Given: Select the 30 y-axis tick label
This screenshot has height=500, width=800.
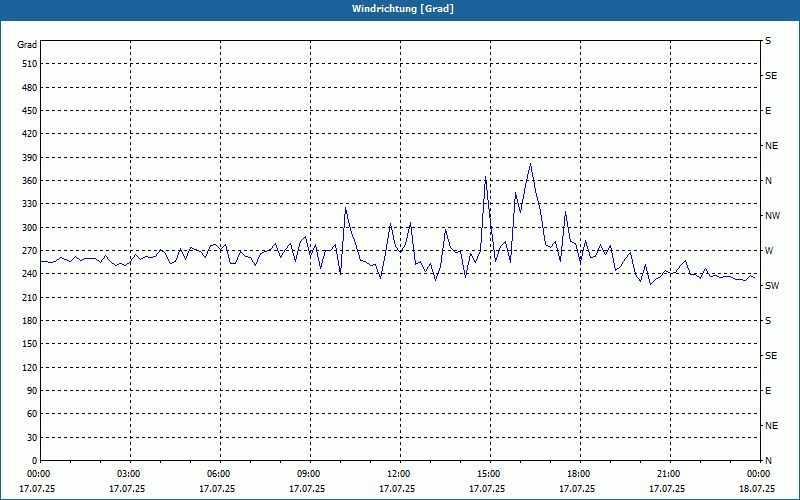Looking at the screenshot, I should (33, 438).
